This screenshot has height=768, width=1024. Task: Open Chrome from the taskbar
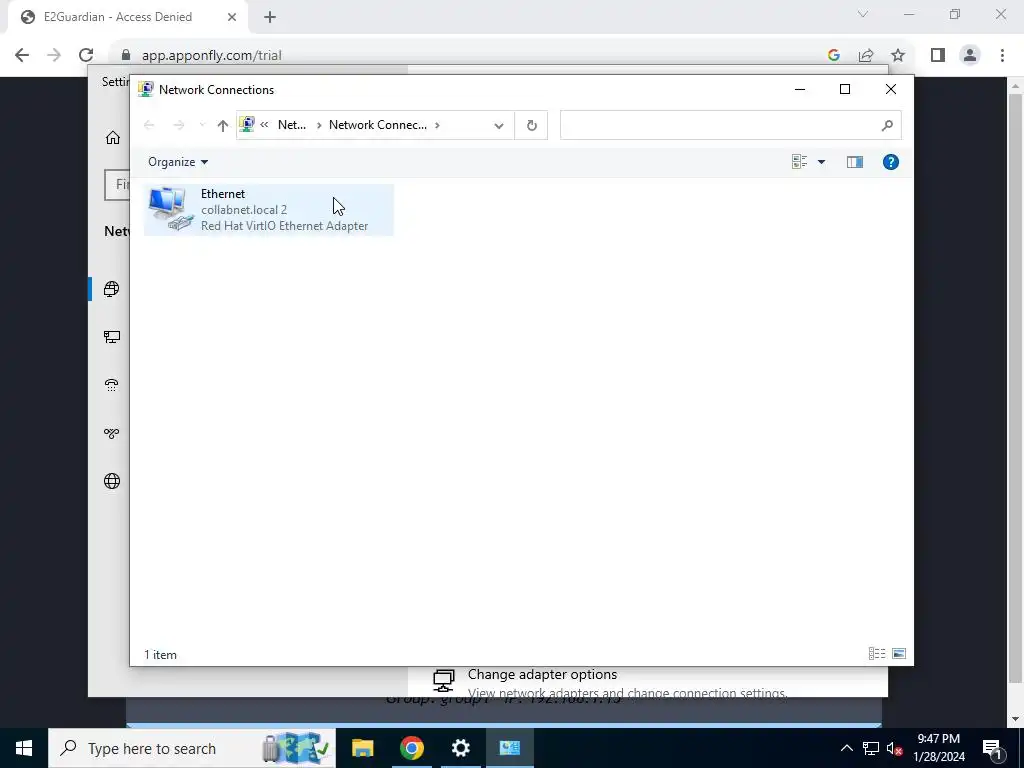pos(411,748)
